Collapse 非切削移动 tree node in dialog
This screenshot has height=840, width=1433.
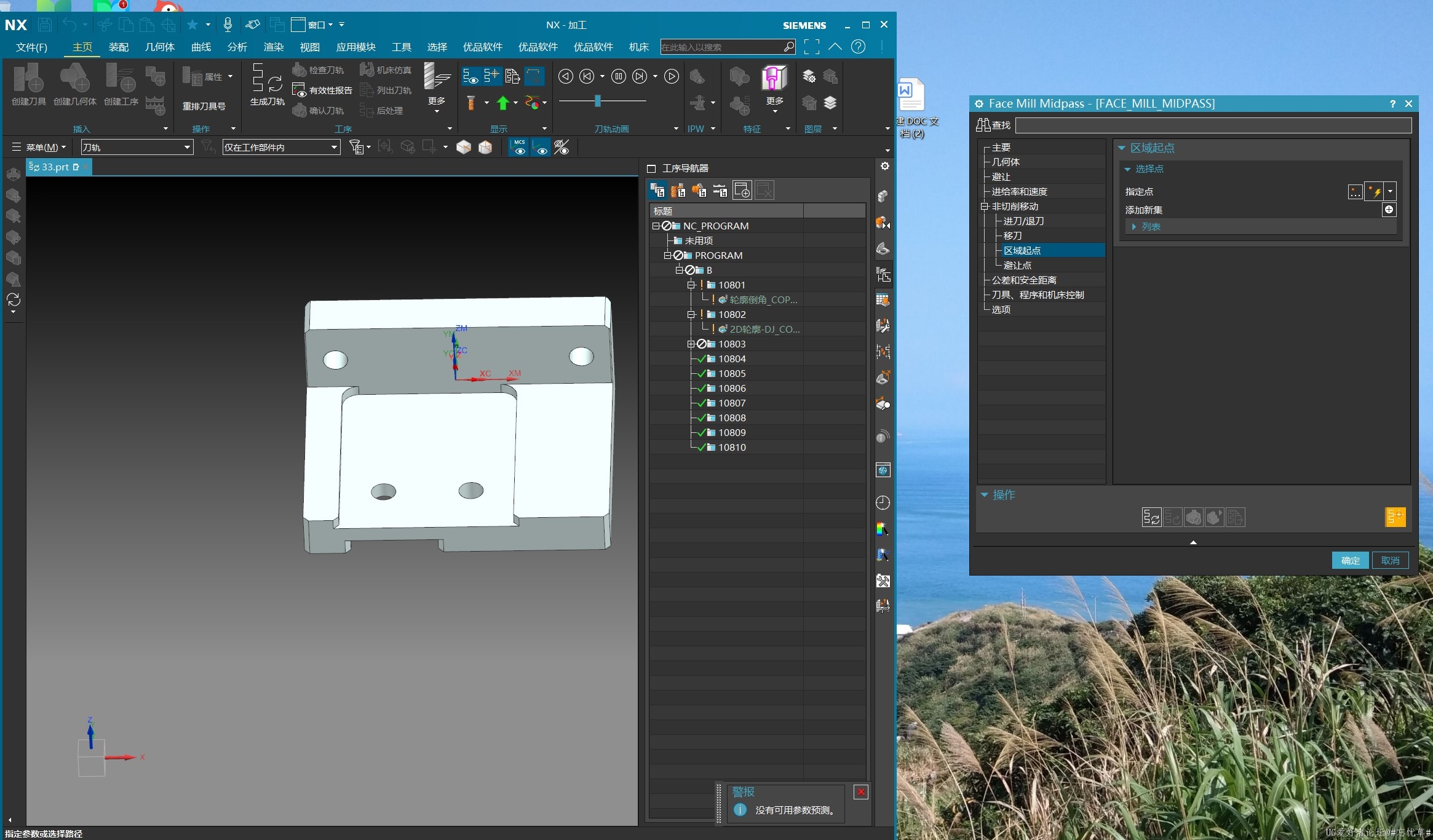[984, 206]
